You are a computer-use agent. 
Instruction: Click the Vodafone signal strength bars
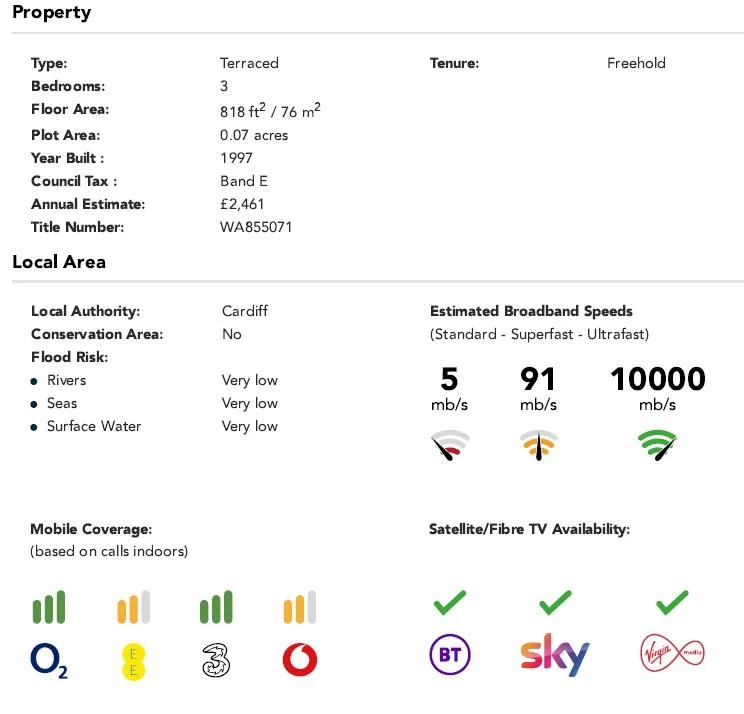click(x=300, y=607)
